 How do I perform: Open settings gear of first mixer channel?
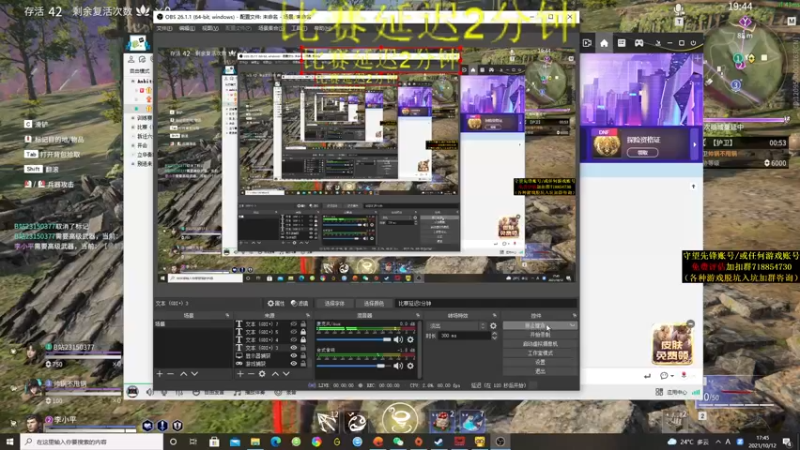[x=410, y=339]
